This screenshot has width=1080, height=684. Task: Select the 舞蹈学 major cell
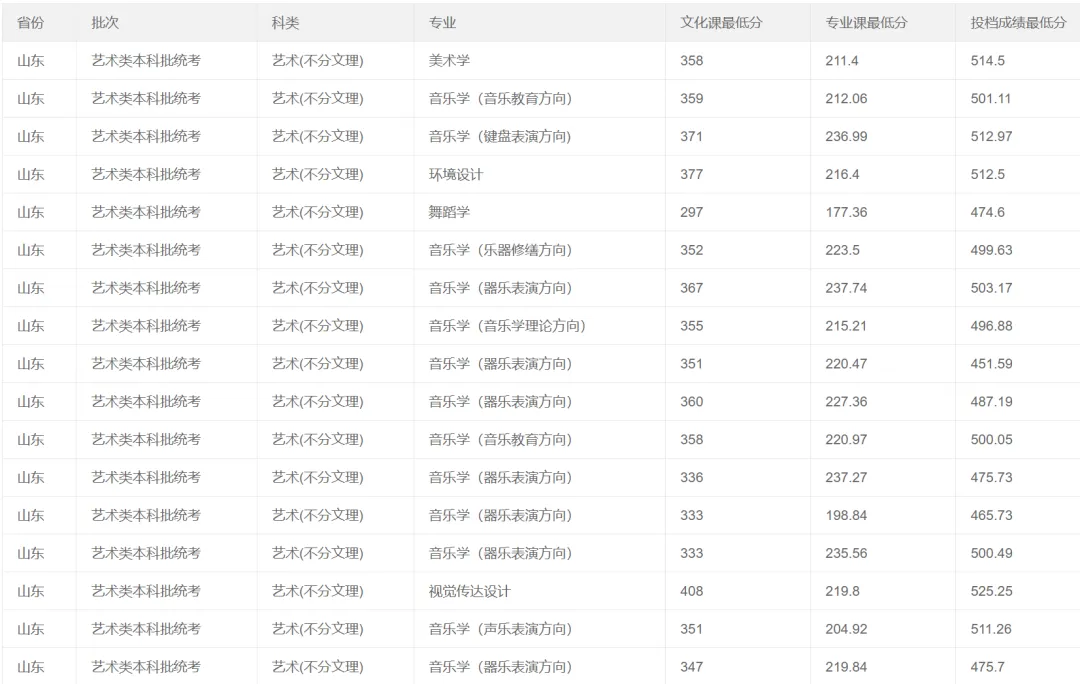pos(449,212)
